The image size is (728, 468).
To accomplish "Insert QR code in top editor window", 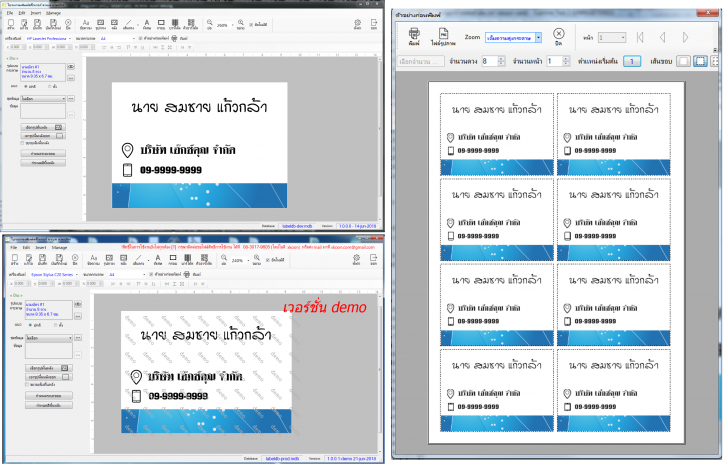I will 191,24.
